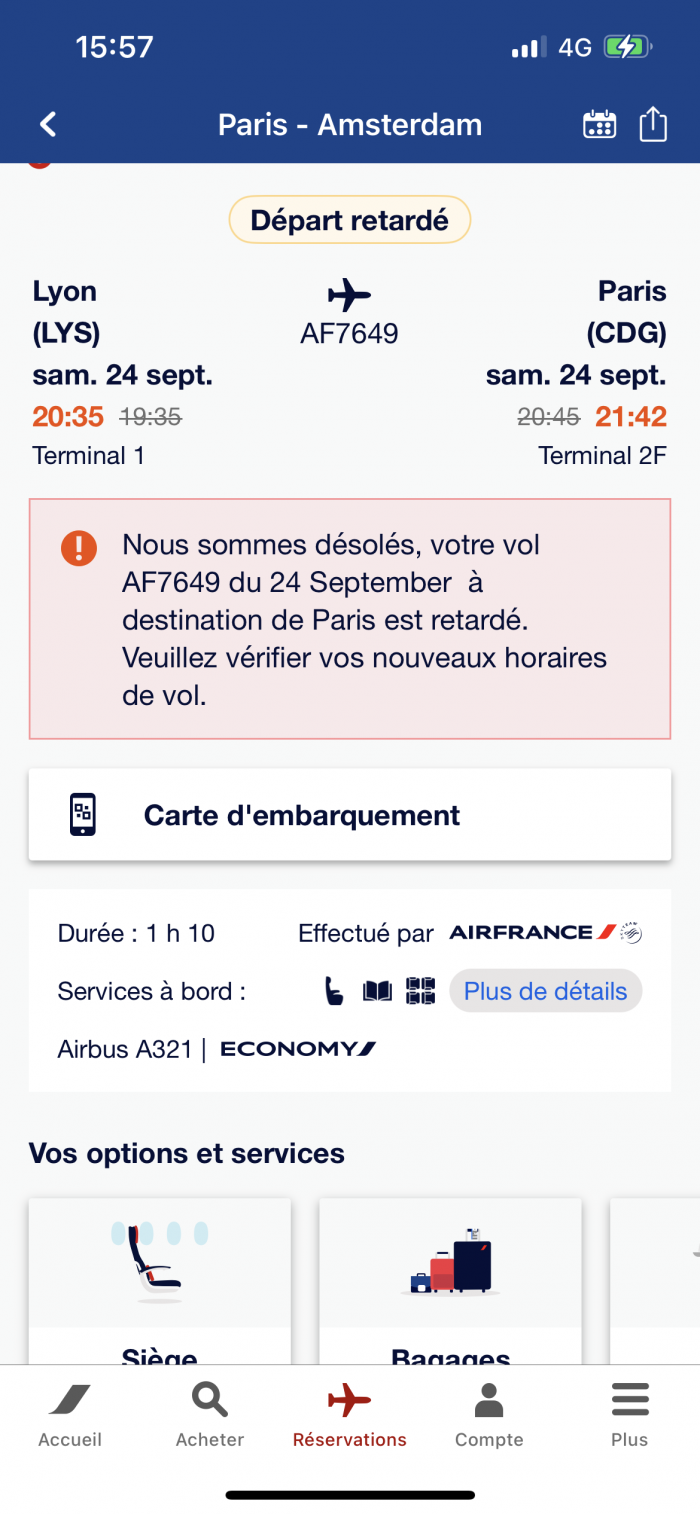Open Carte d'embarquement
Image resolution: width=700 pixels, height=1514 pixels.
[350, 815]
